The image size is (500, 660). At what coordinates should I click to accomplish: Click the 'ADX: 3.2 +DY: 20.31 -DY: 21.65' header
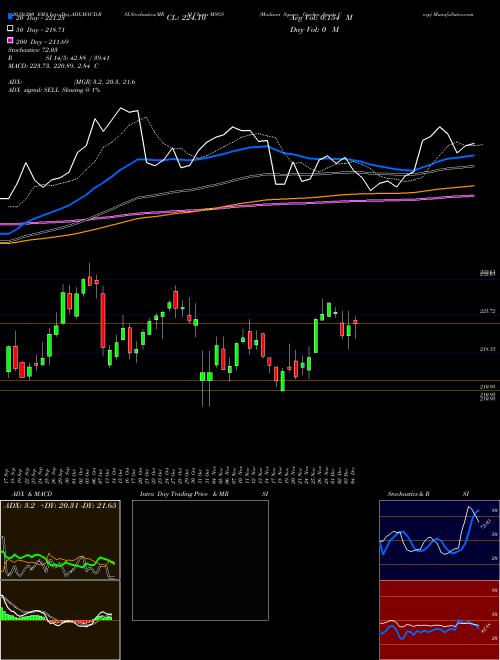point(60,505)
